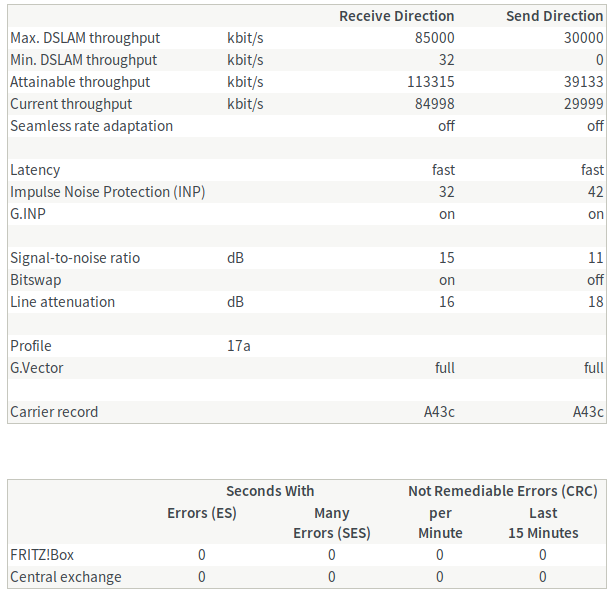The height and width of the screenshot is (595, 613).
Task: Click the Signal-to-noise ratio label
Action: pos(75,258)
